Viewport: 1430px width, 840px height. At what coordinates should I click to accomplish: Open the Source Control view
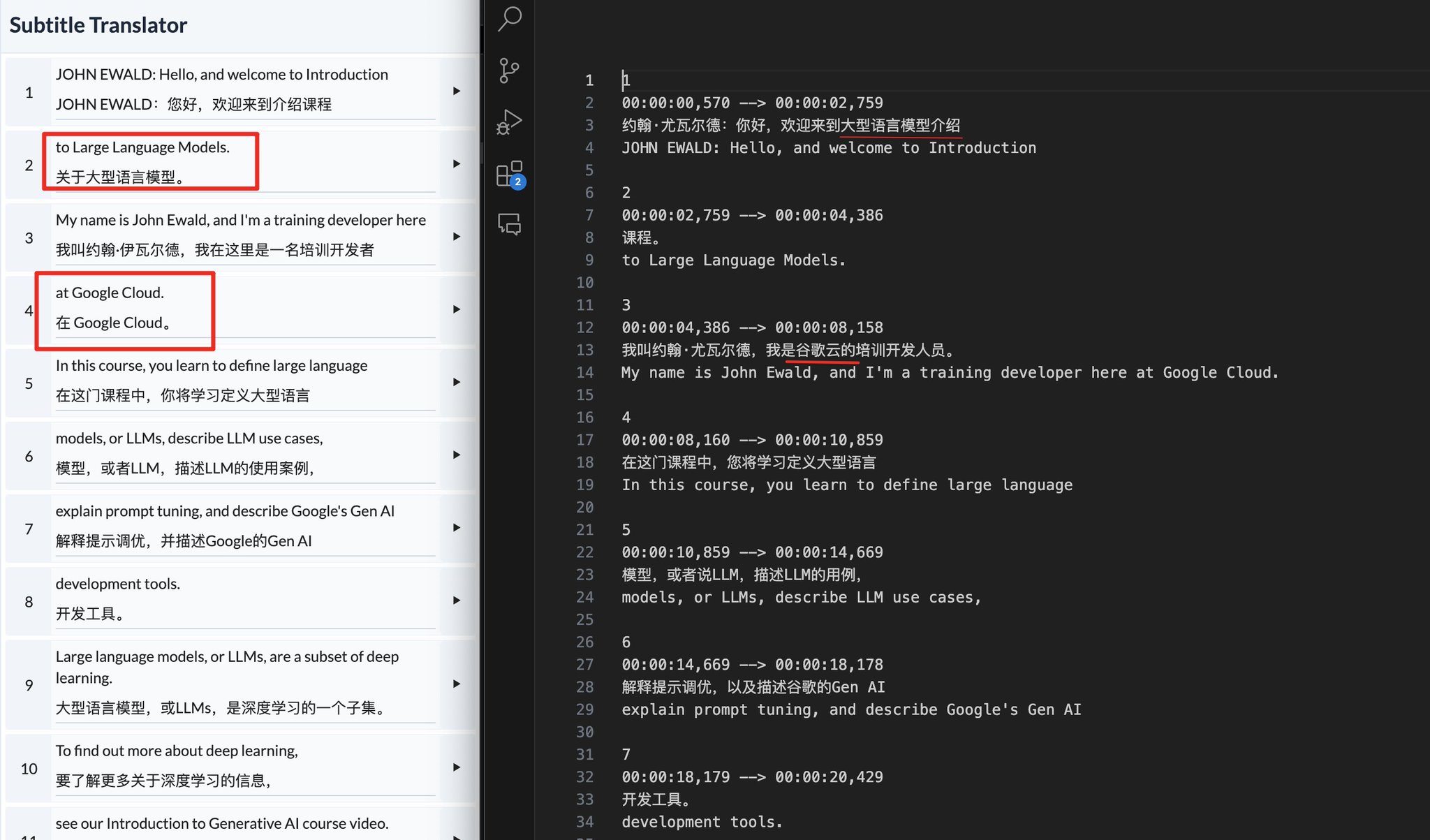pos(510,71)
